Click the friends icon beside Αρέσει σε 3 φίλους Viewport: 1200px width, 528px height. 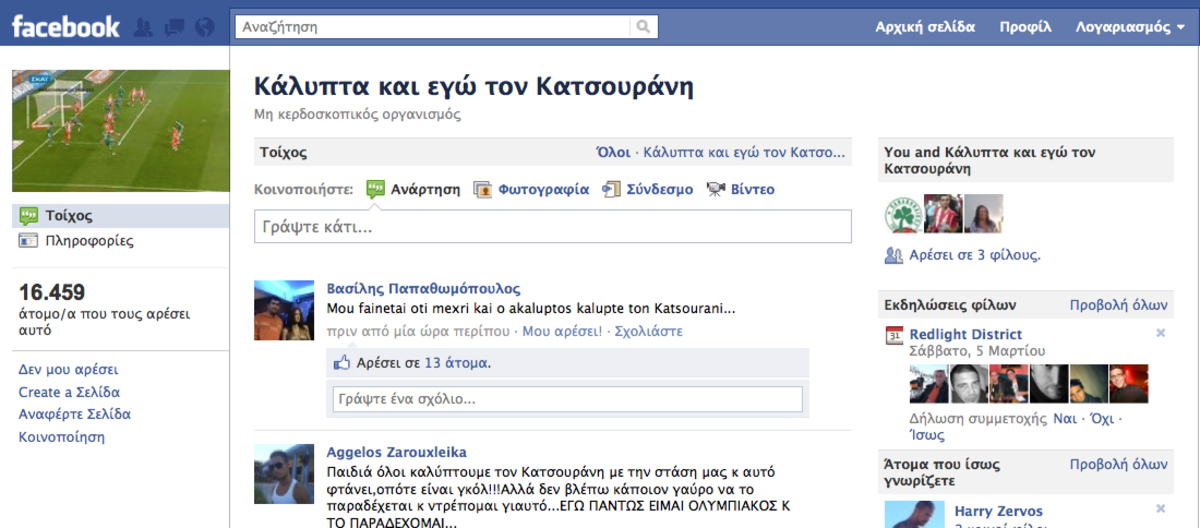(894, 255)
